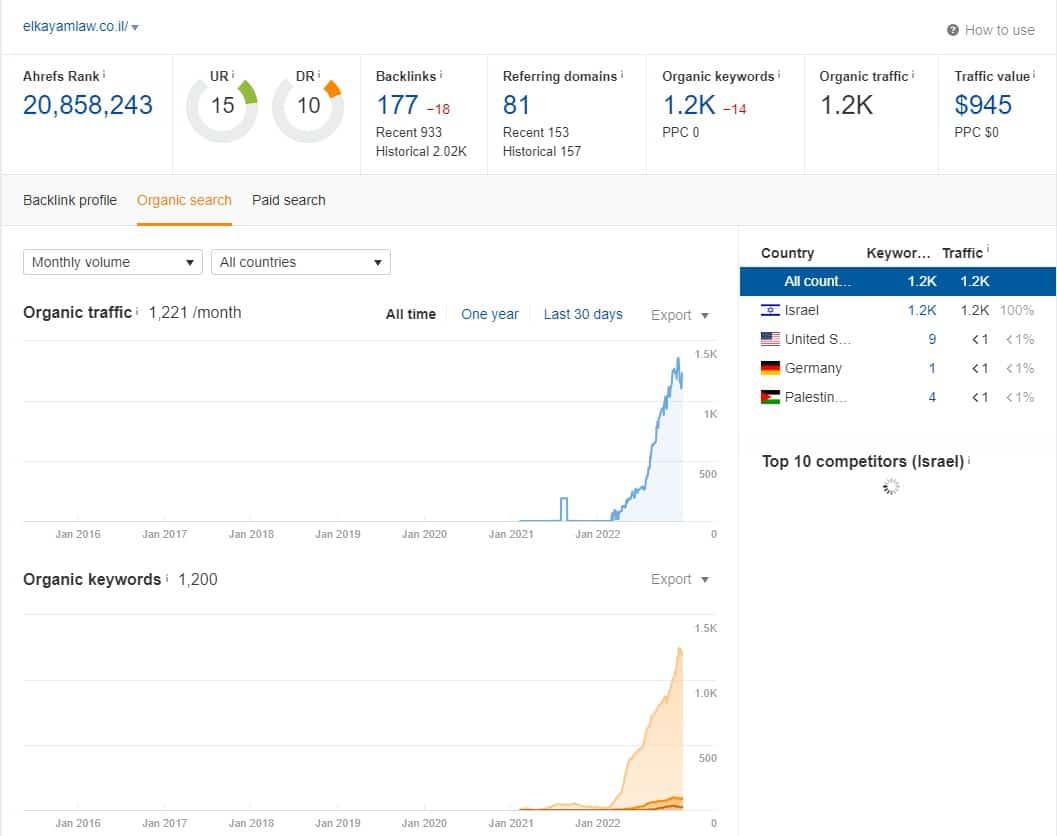Open the elkayamlaw.co.il domain dropdown arrow
Screen dimensions: 1057x836
[135, 28]
